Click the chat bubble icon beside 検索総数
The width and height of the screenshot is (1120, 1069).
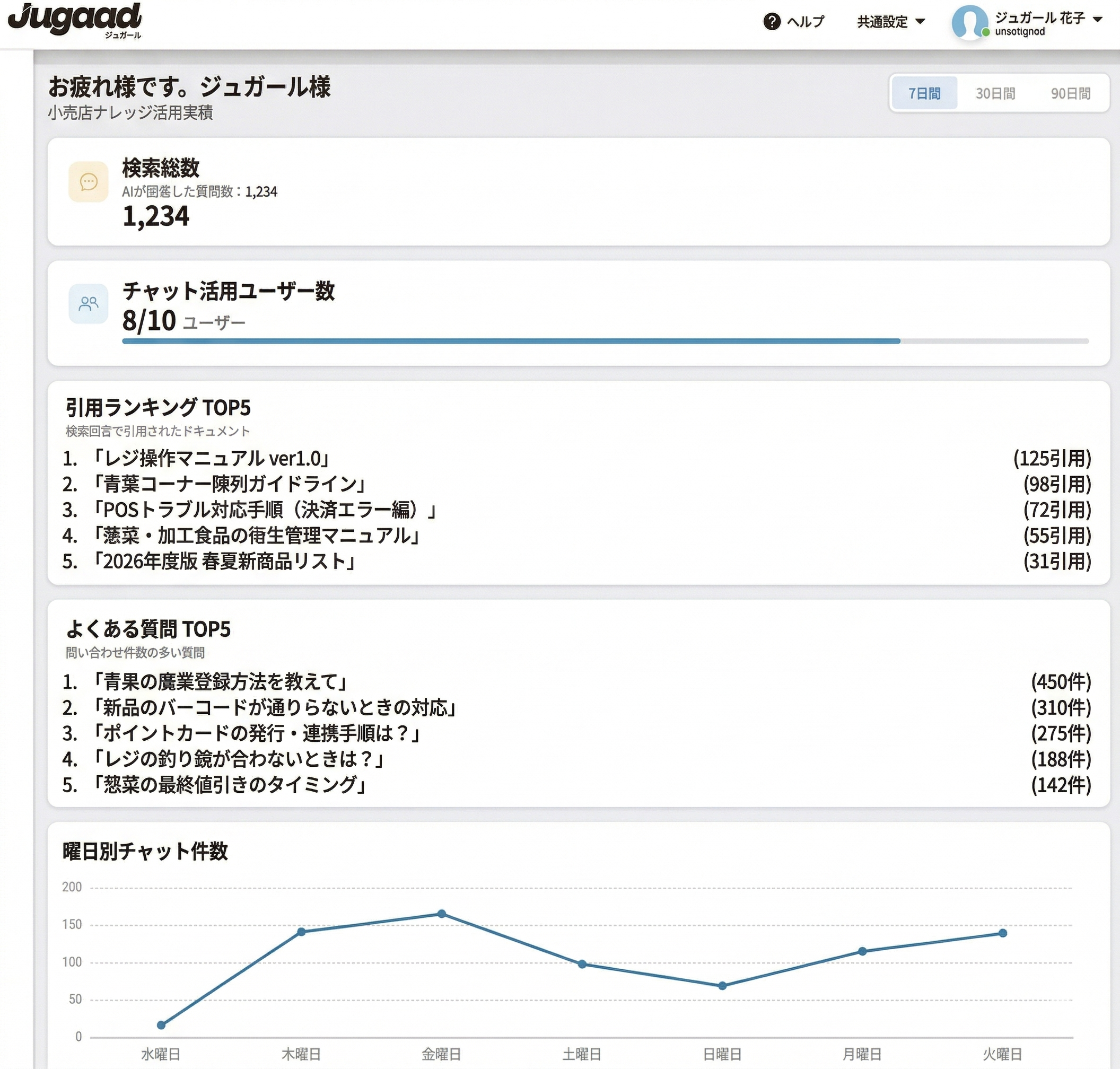pos(89,182)
